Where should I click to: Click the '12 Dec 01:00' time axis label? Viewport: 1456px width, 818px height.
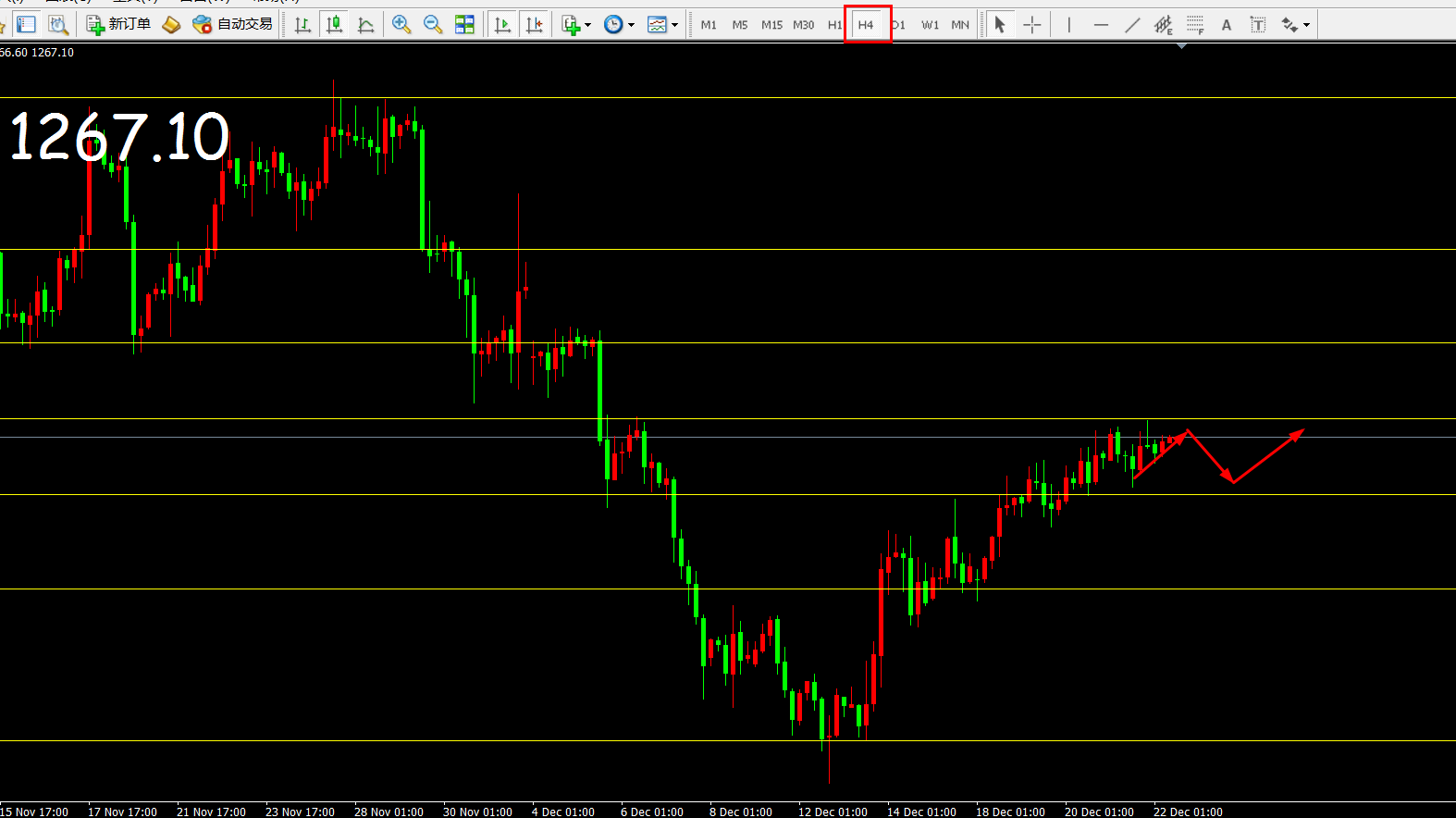coord(833,812)
